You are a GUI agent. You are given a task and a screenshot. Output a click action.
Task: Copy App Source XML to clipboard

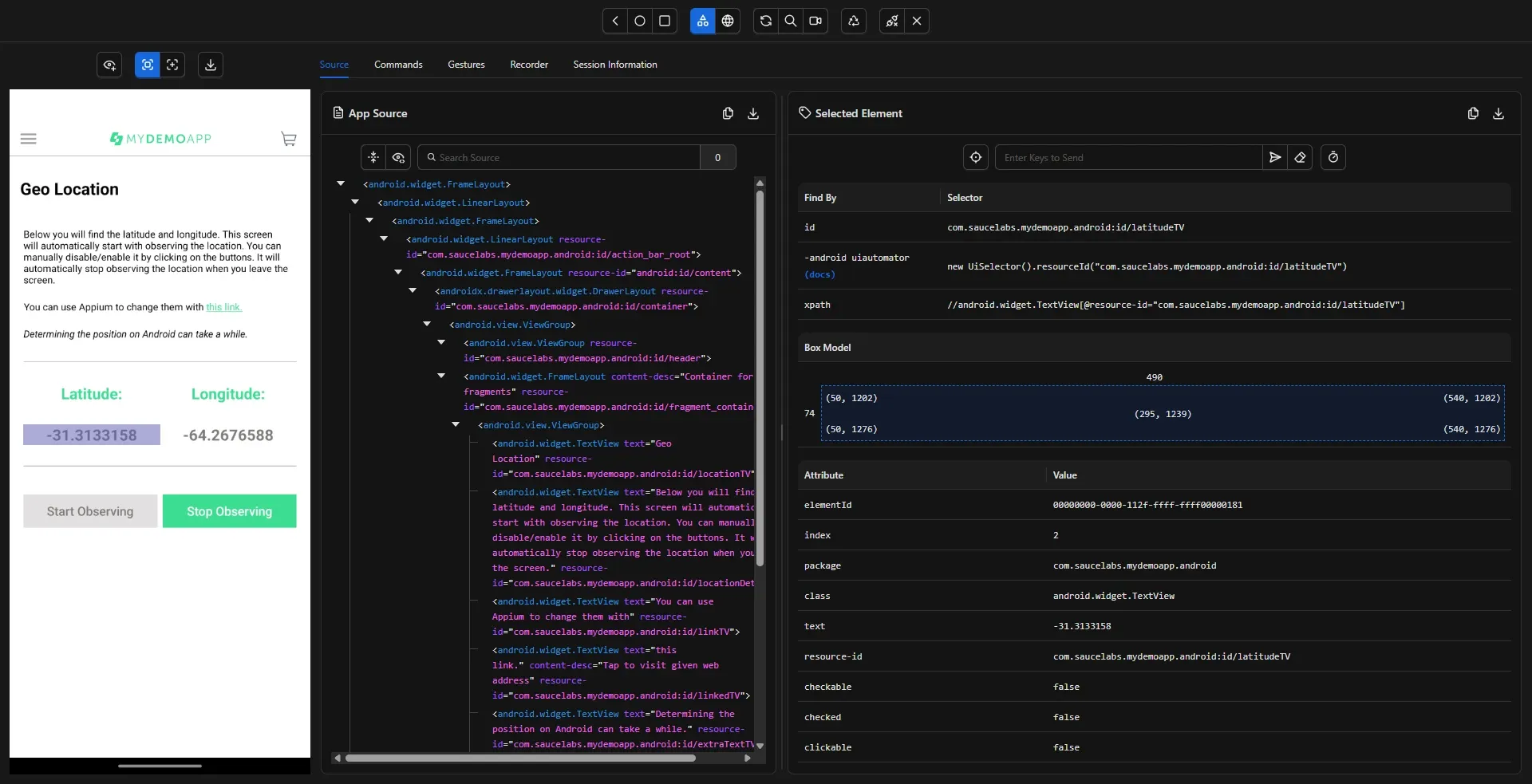coord(728,113)
